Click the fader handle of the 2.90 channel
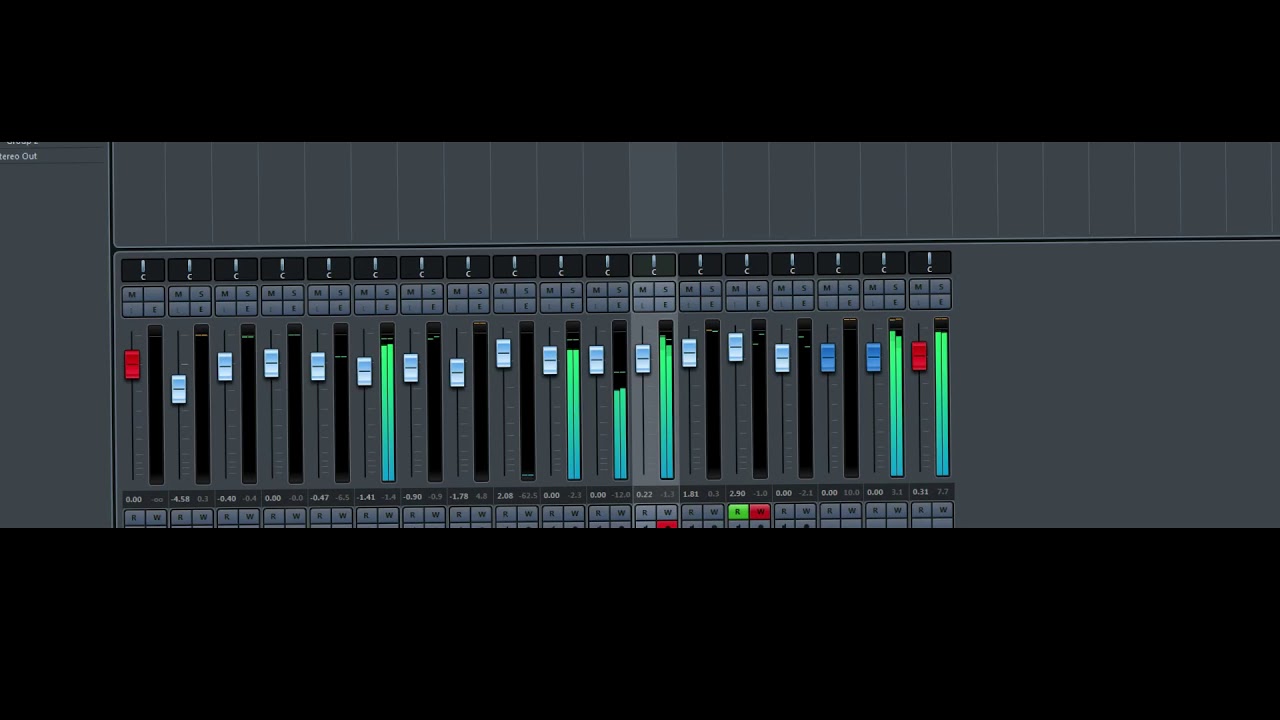 point(735,347)
